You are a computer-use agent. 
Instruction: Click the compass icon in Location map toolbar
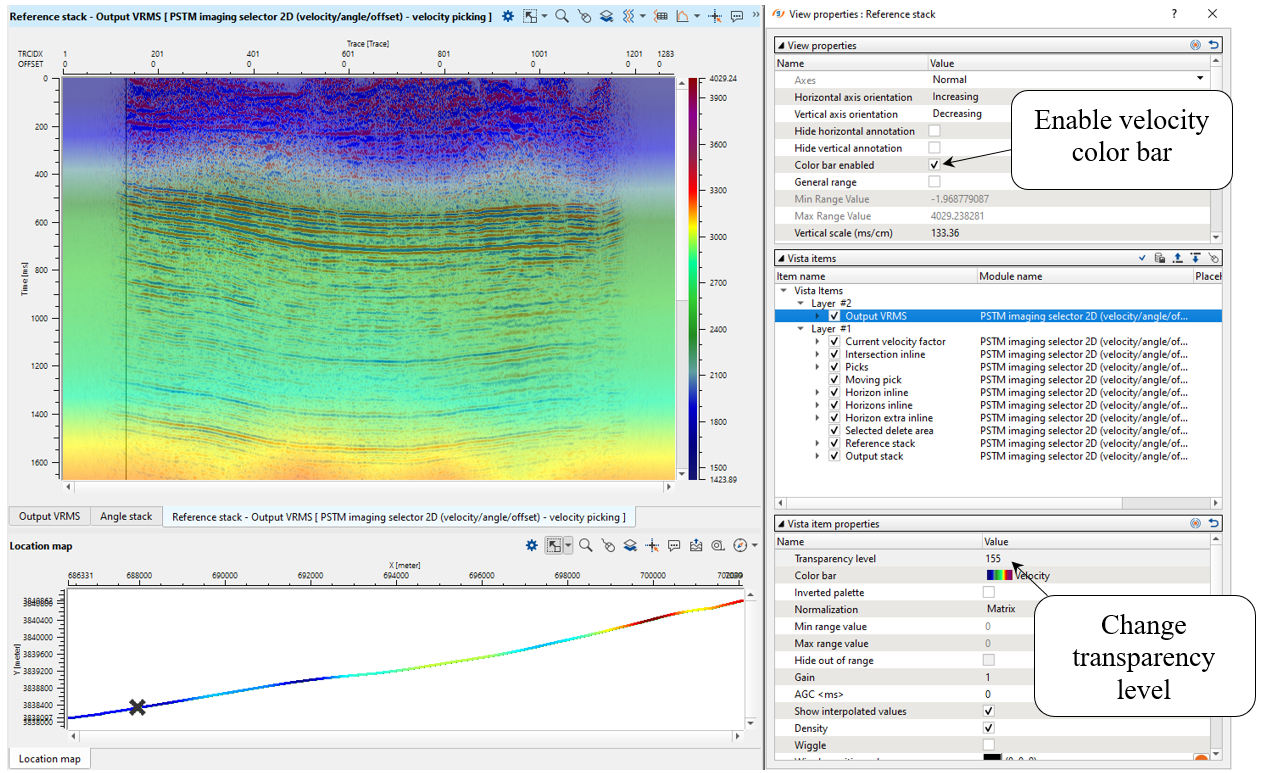coord(739,546)
